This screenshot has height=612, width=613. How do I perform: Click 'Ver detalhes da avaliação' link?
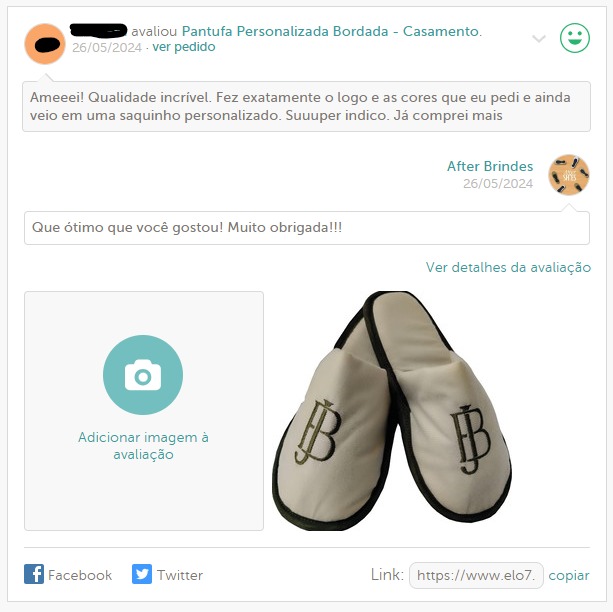(508, 267)
